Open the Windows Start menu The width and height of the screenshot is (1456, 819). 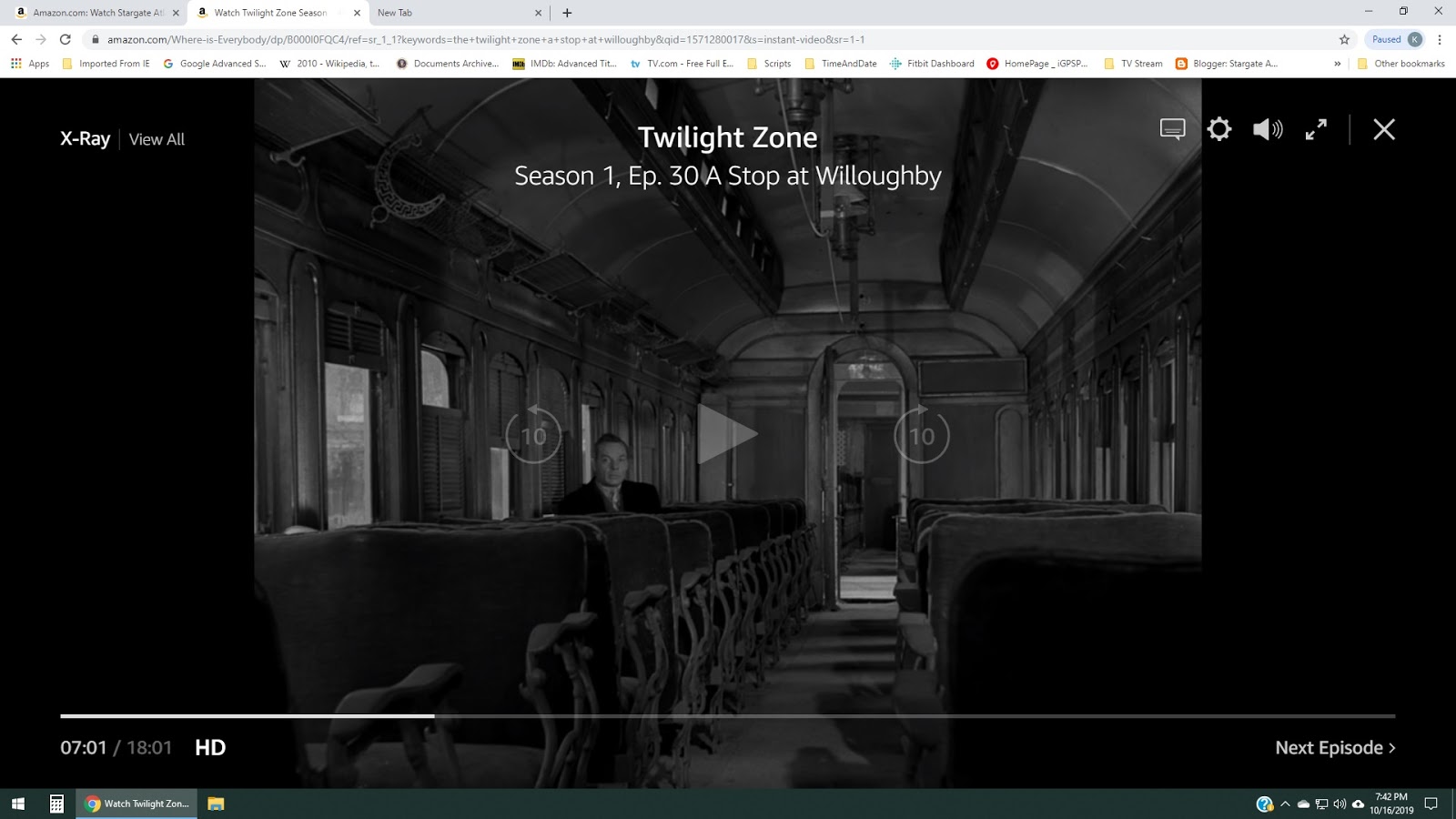point(18,804)
